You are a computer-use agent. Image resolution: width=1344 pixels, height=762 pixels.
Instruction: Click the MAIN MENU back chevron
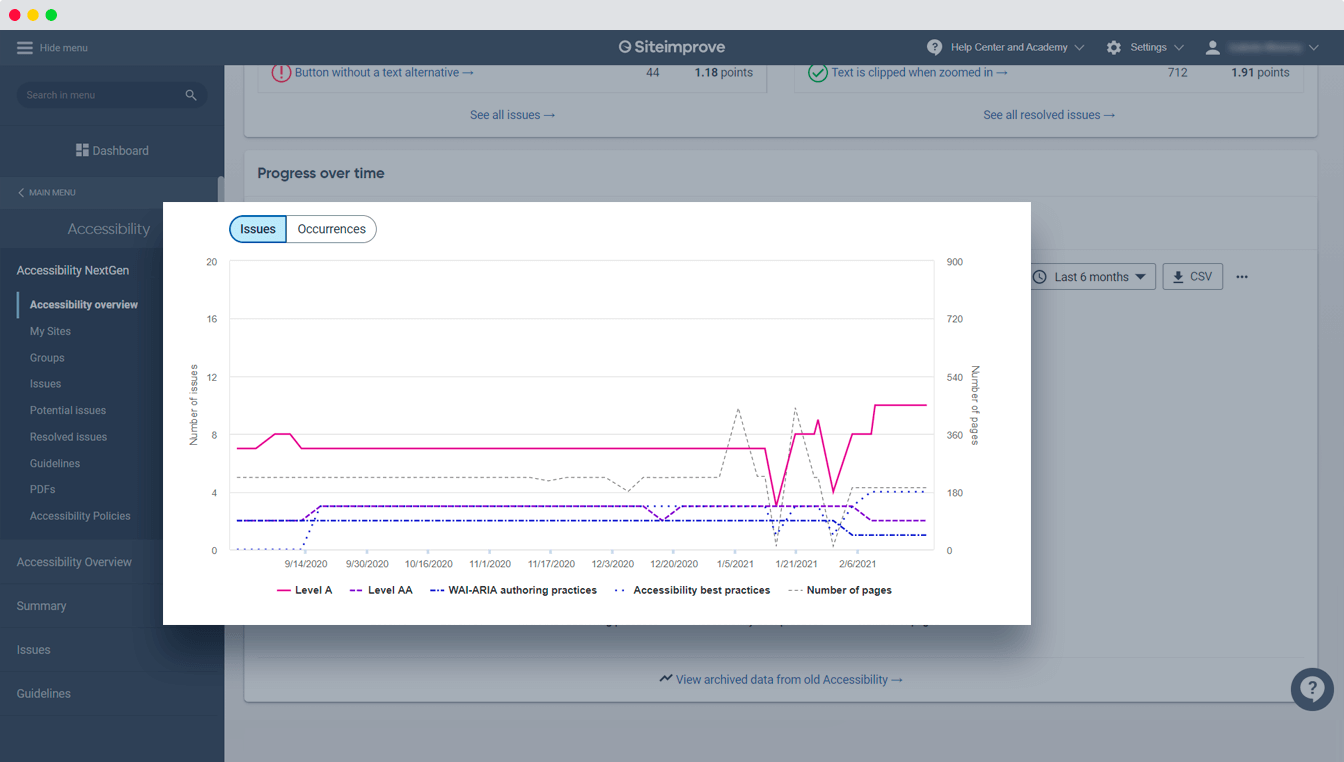point(21,192)
